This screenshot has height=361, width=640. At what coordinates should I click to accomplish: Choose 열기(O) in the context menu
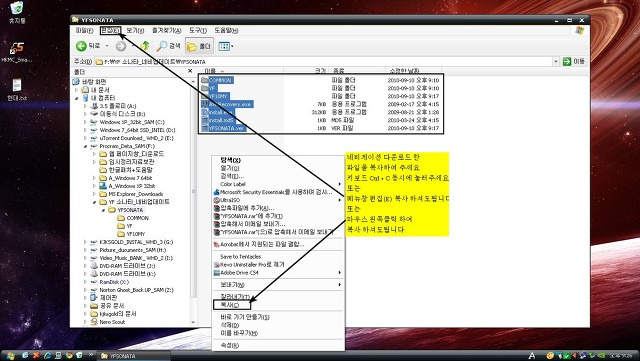tap(278, 168)
